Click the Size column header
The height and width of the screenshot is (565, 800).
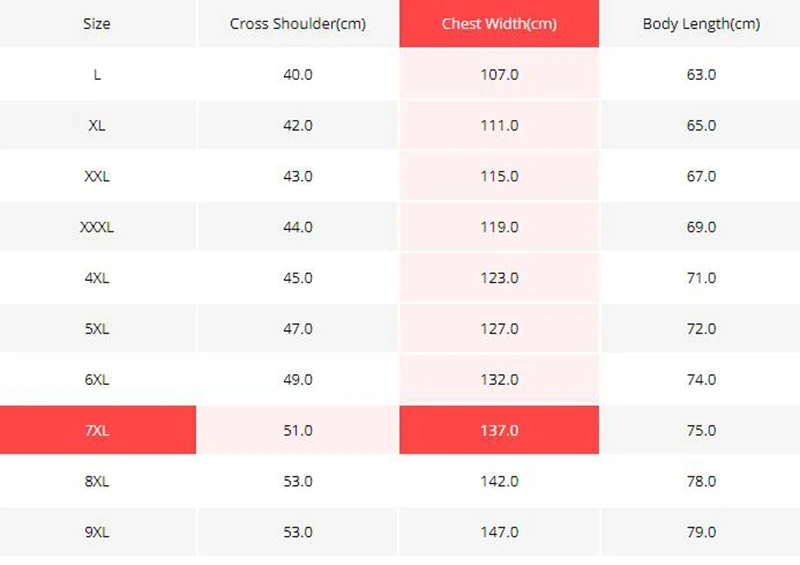(x=97, y=23)
